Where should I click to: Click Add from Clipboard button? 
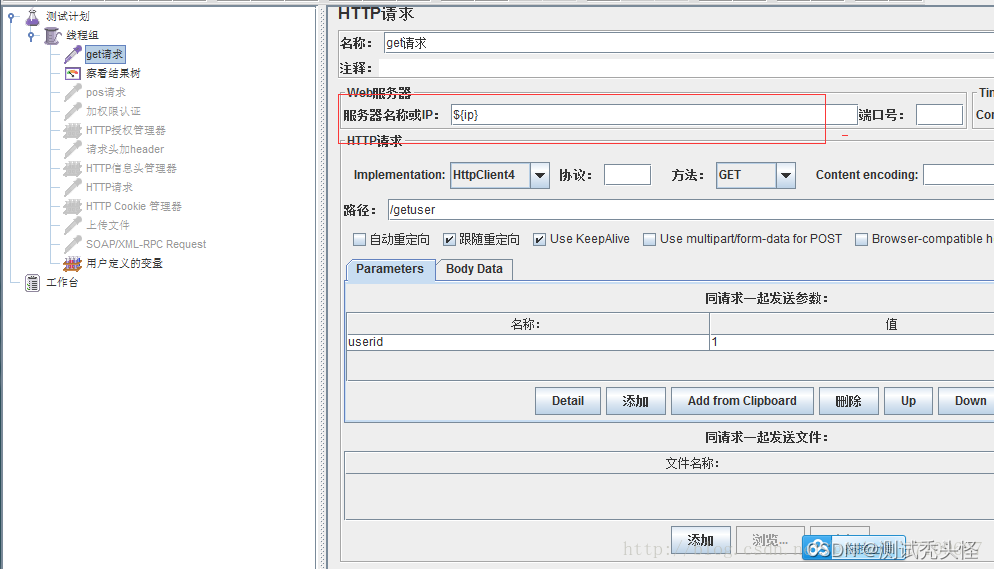[x=742, y=401]
